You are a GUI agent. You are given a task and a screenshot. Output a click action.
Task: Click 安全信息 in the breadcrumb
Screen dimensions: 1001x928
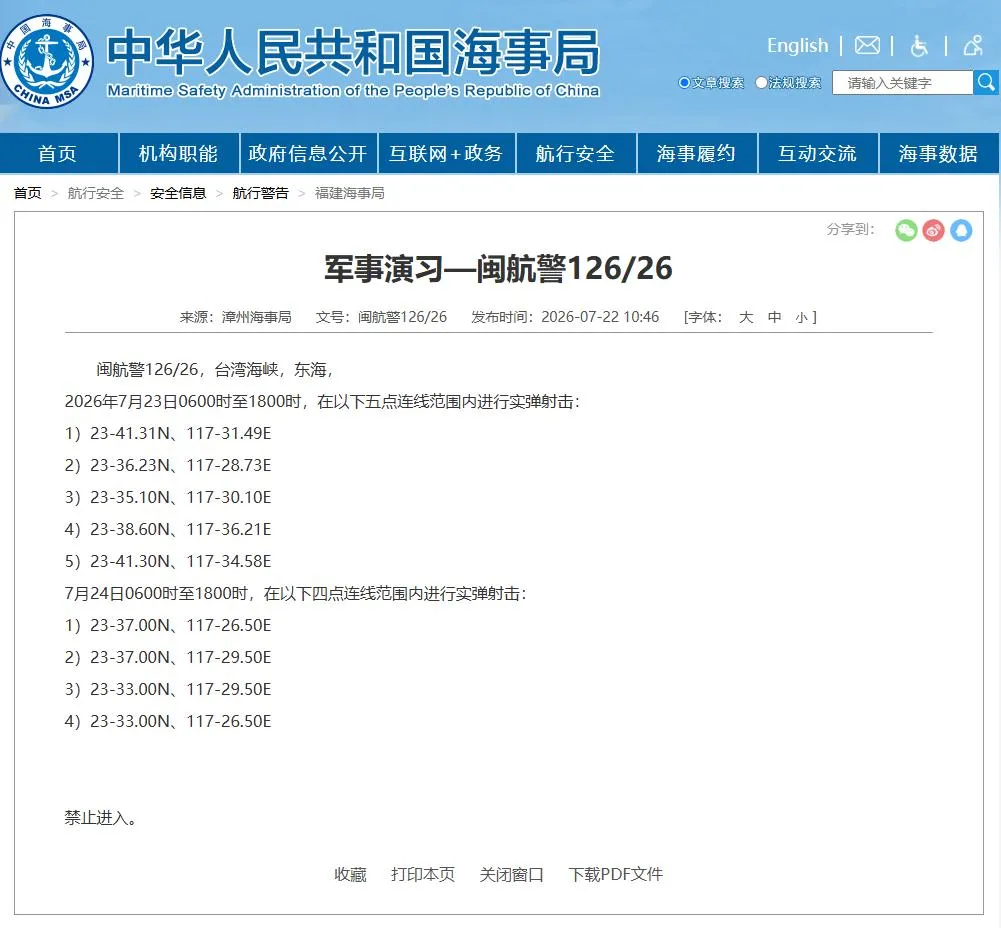(178, 193)
